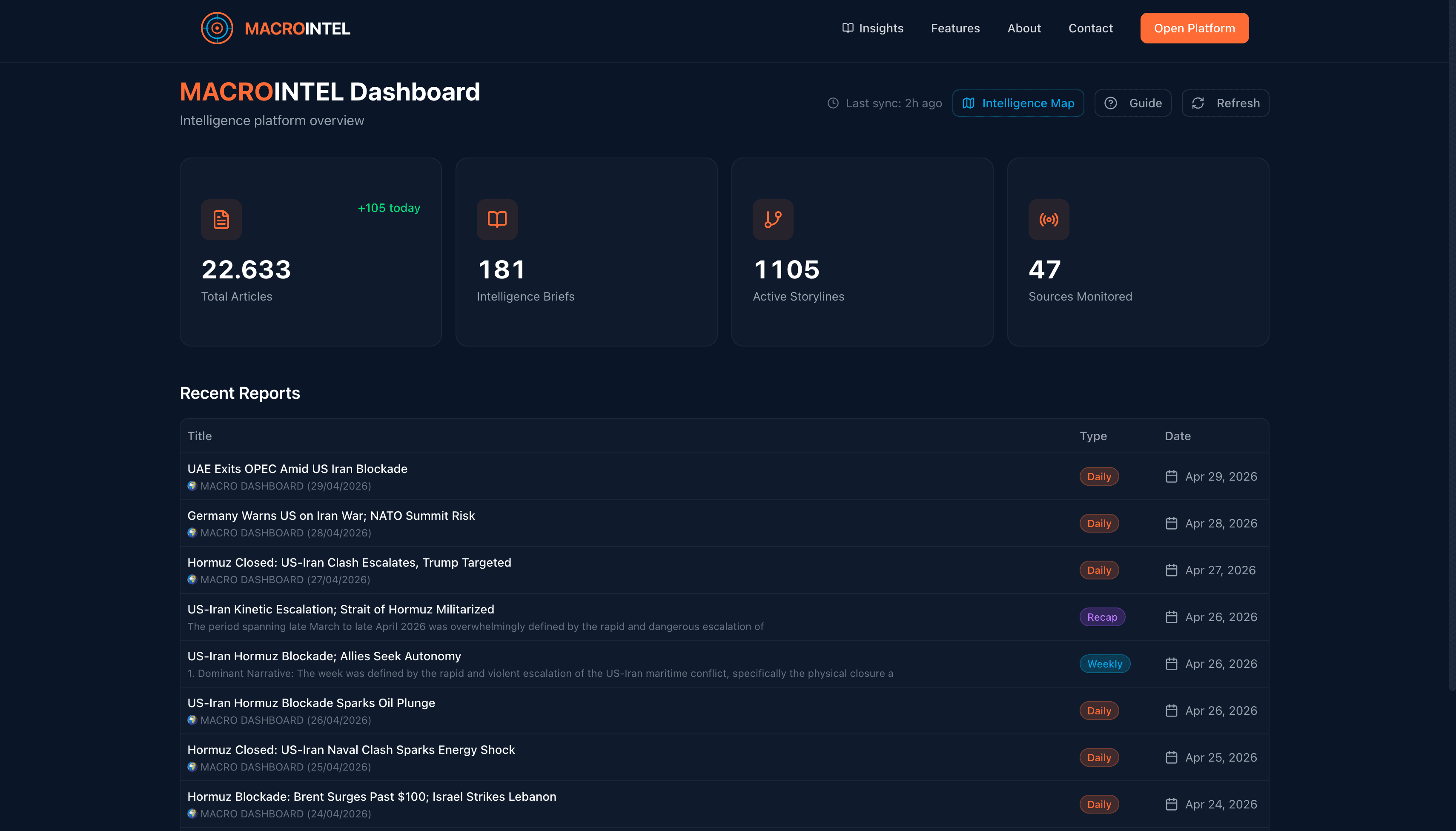Click the Title column header
1456x831 pixels.
tap(199, 436)
